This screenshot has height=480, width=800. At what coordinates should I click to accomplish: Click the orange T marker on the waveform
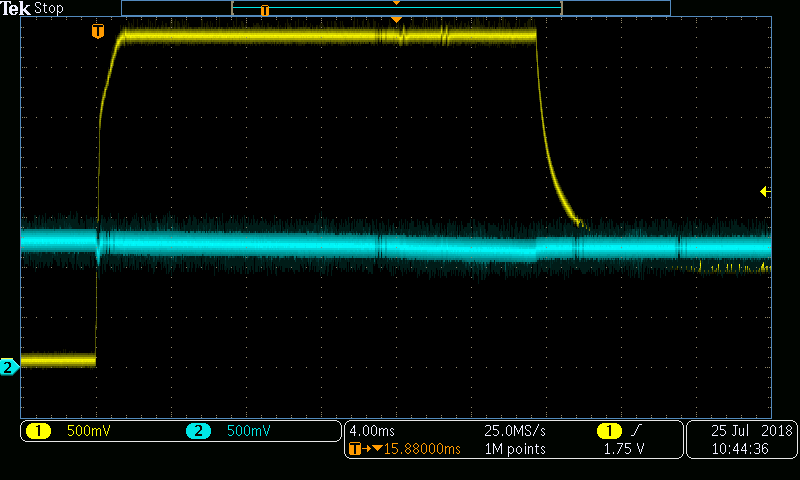97,32
